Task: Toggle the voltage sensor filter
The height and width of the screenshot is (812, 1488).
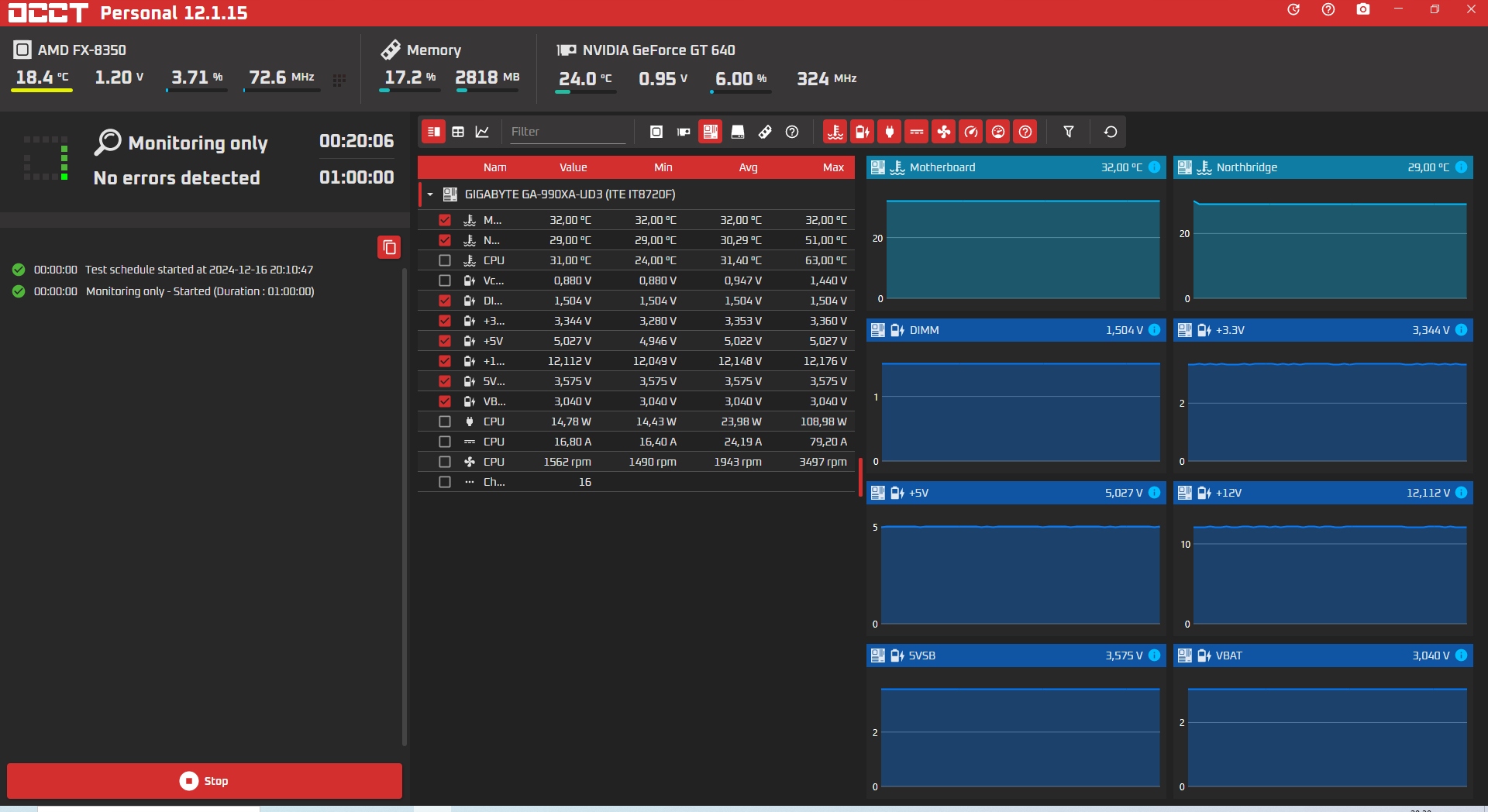Action: 863,132
